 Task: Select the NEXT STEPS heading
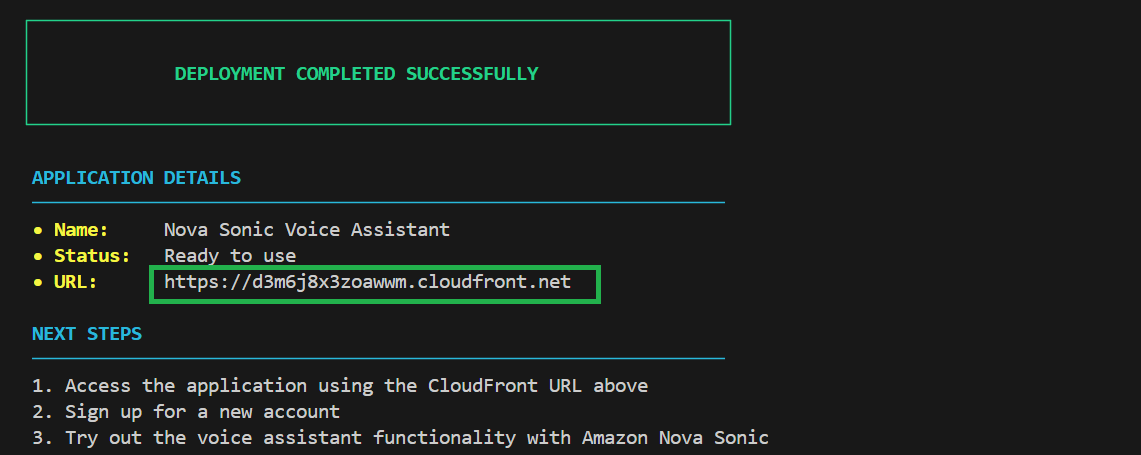click(87, 334)
